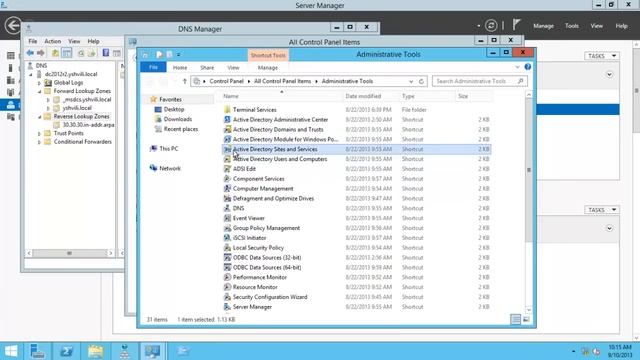Open the Manage ribbon tab

pos(268,68)
